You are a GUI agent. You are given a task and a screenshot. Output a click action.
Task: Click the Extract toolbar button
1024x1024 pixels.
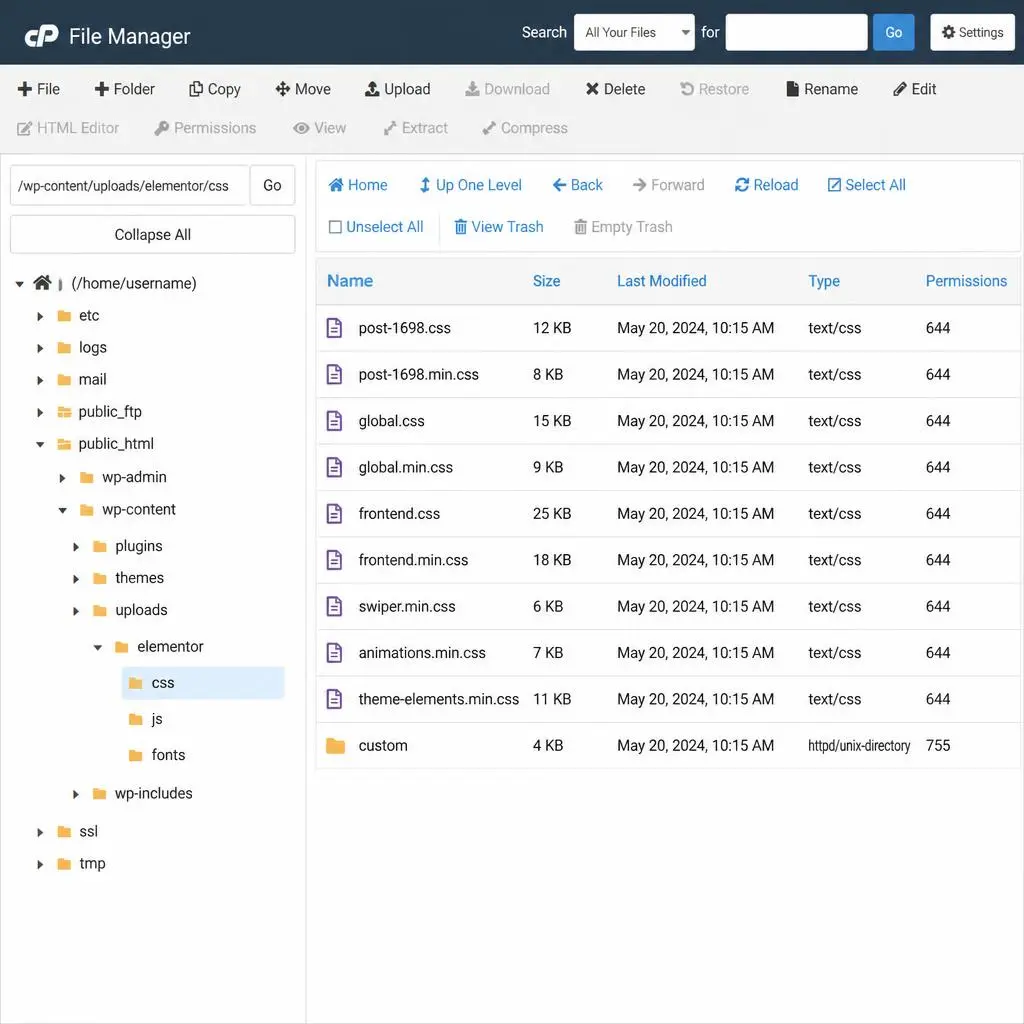click(x=416, y=128)
